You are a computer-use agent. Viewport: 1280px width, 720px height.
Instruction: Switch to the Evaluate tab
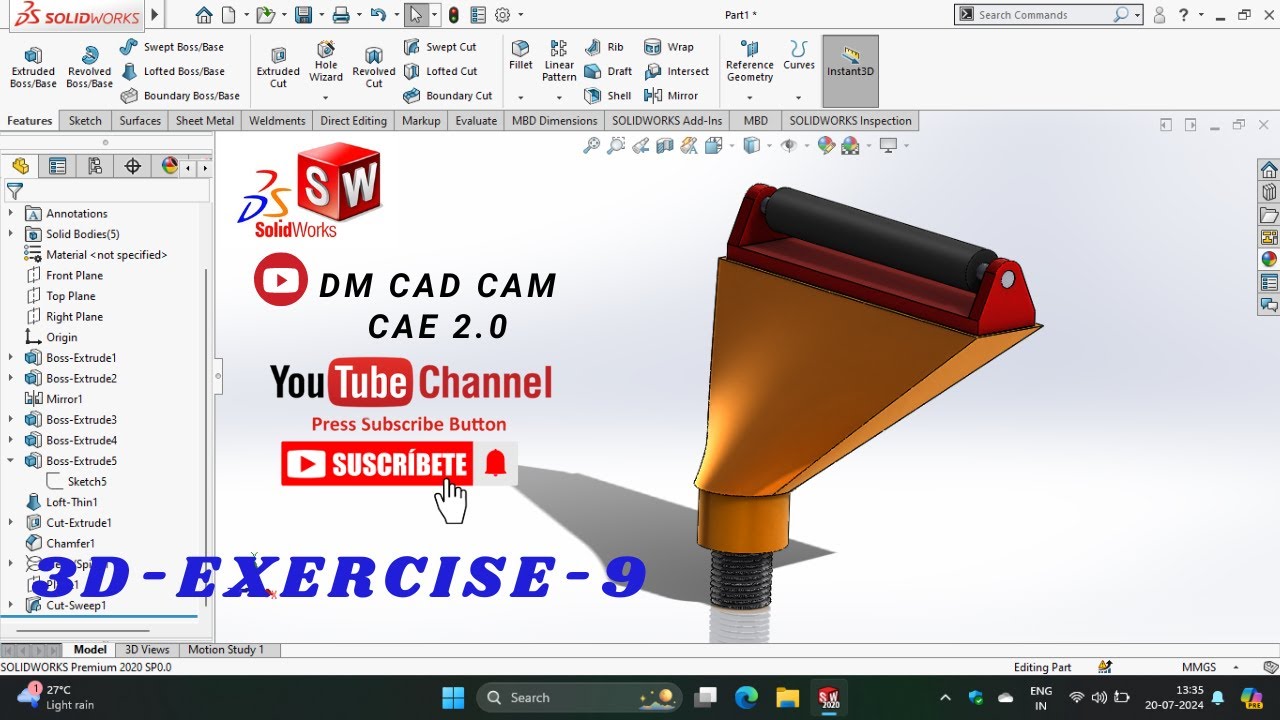(476, 121)
